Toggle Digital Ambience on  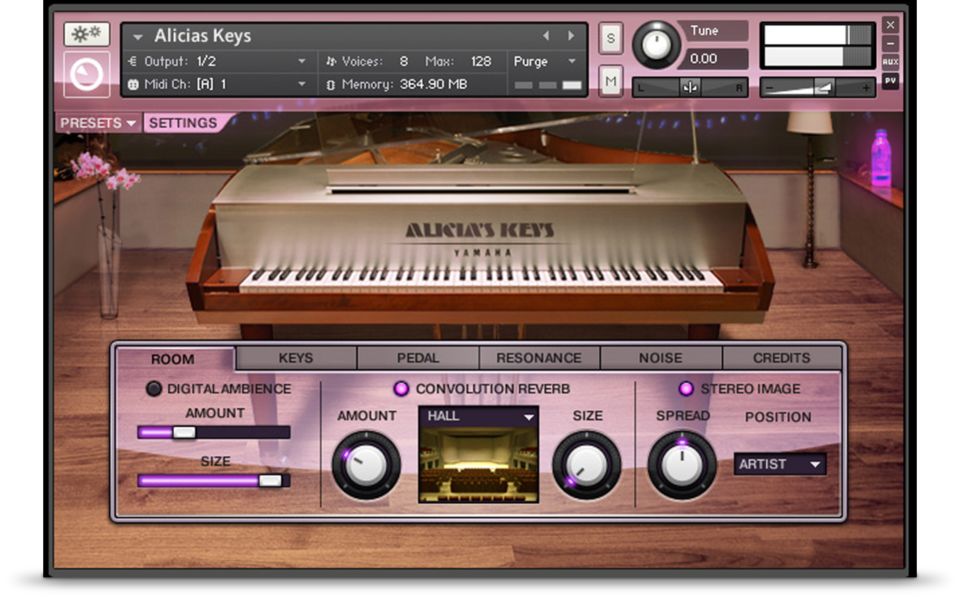[154, 389]
